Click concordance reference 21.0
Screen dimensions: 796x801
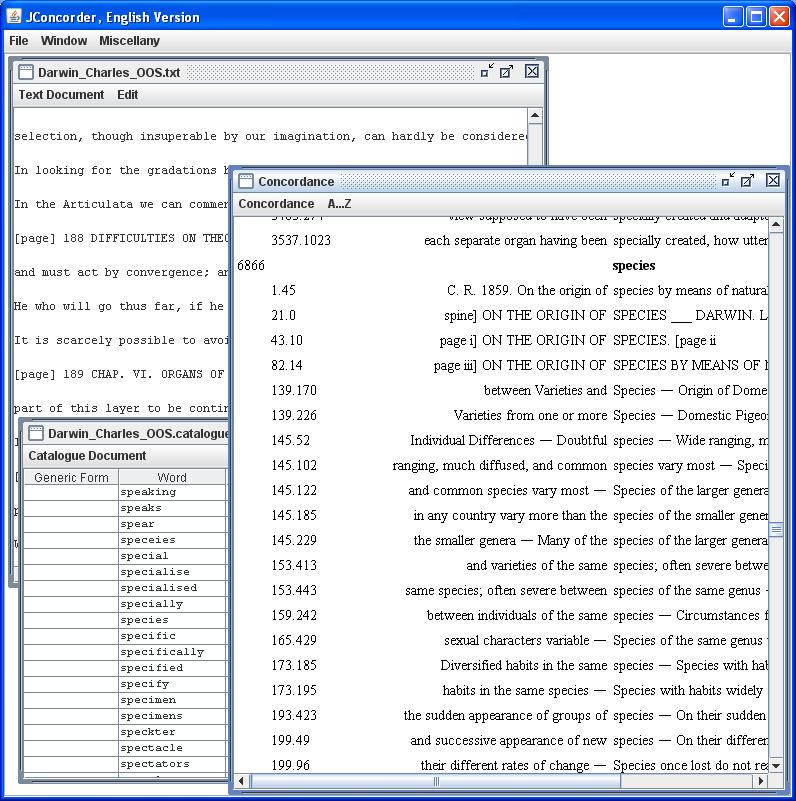[x=284, y=316]
